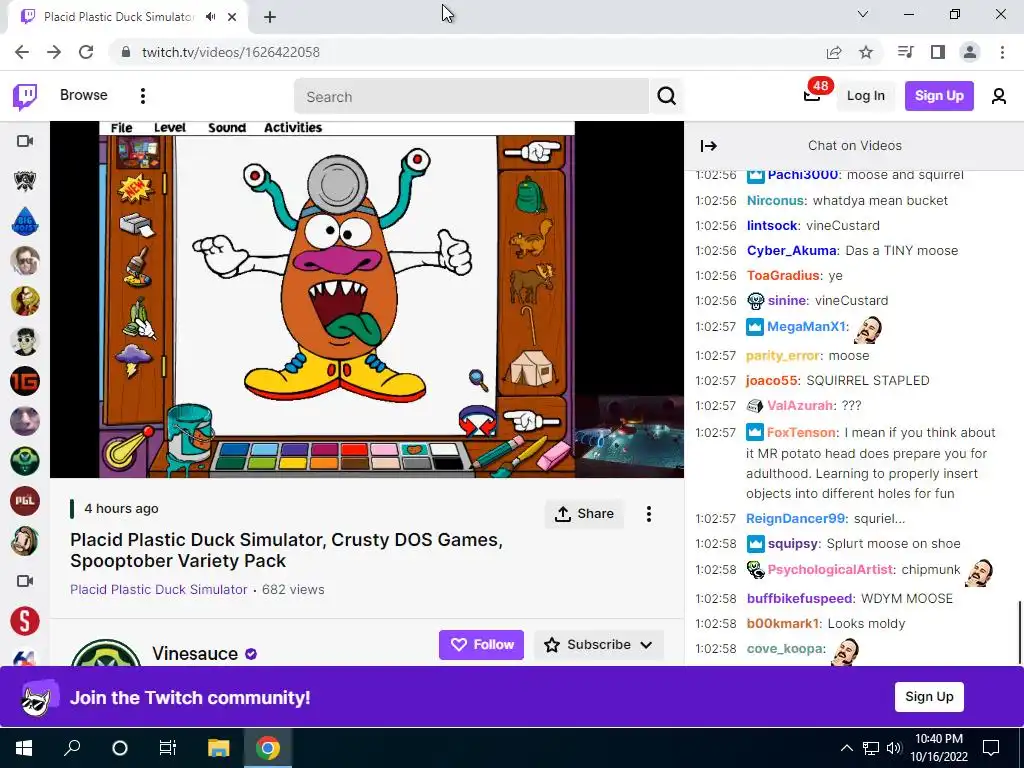
Task: Click the top camera icon in the left sidebar
Action: click(x=25, y=141)
